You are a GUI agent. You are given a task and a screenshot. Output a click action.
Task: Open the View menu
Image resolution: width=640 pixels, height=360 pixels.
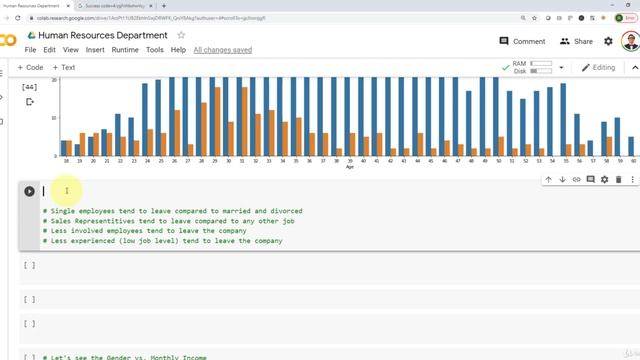point(71,50)
